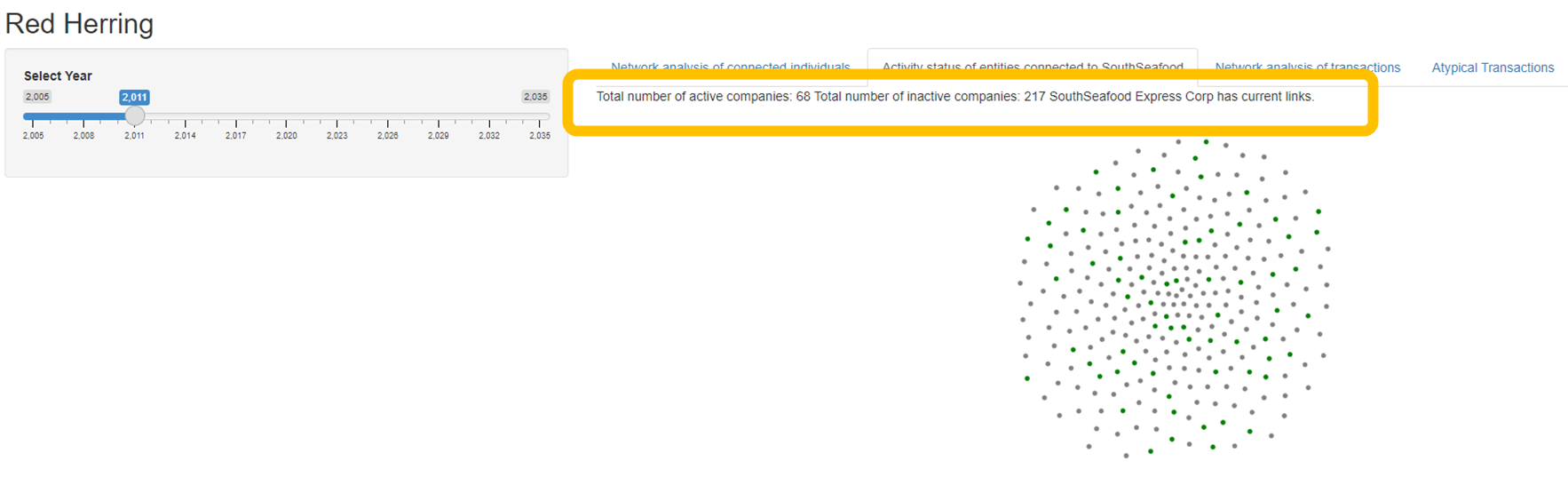Open the Atypical Transactions tab
The height and width of the screenshot is (477, 1568).
1493,68
